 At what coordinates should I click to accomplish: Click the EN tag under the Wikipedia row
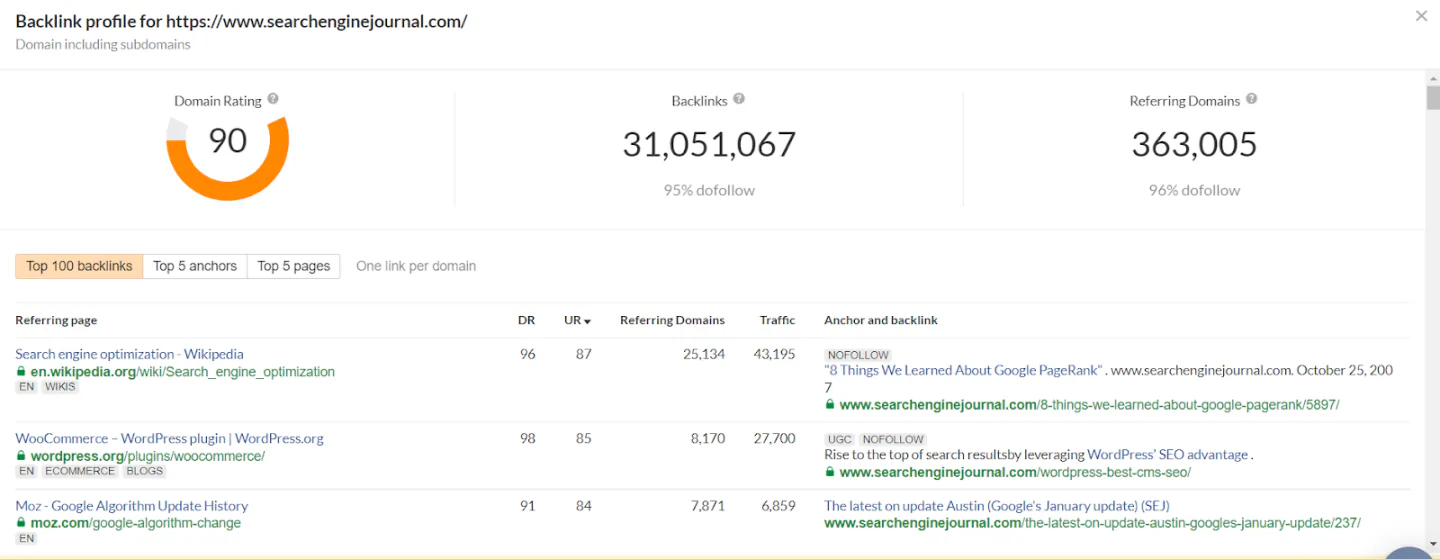click(x=26, y=387)
